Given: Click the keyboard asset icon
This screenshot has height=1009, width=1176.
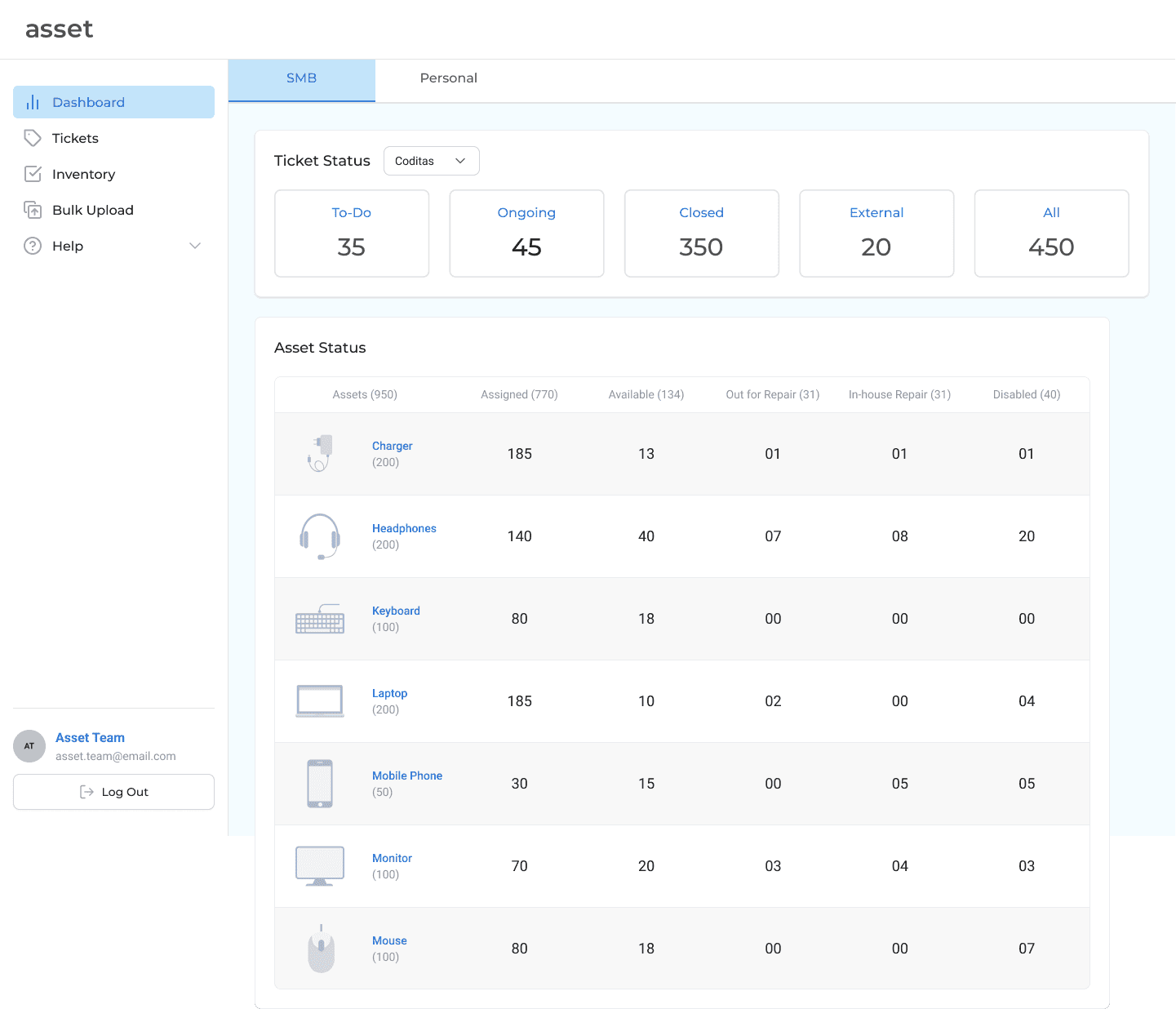Looking at the screenshot, I should tap(320, 619).
